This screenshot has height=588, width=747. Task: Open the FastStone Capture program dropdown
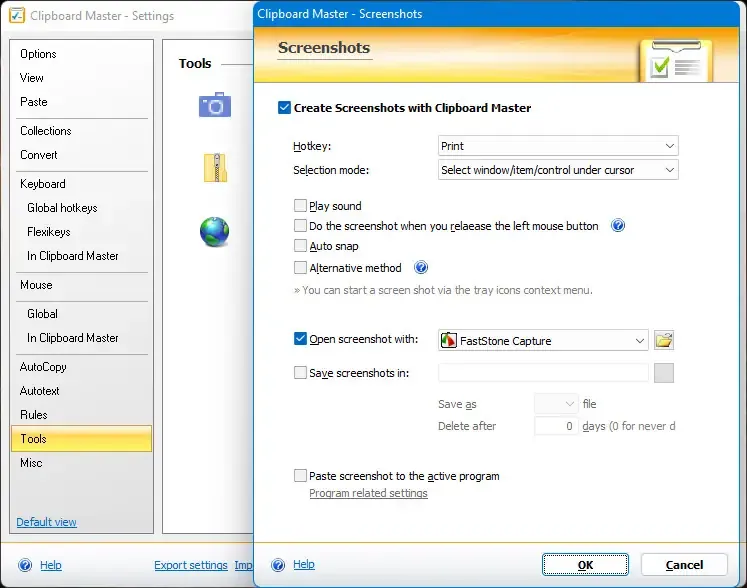click(543, 340)
